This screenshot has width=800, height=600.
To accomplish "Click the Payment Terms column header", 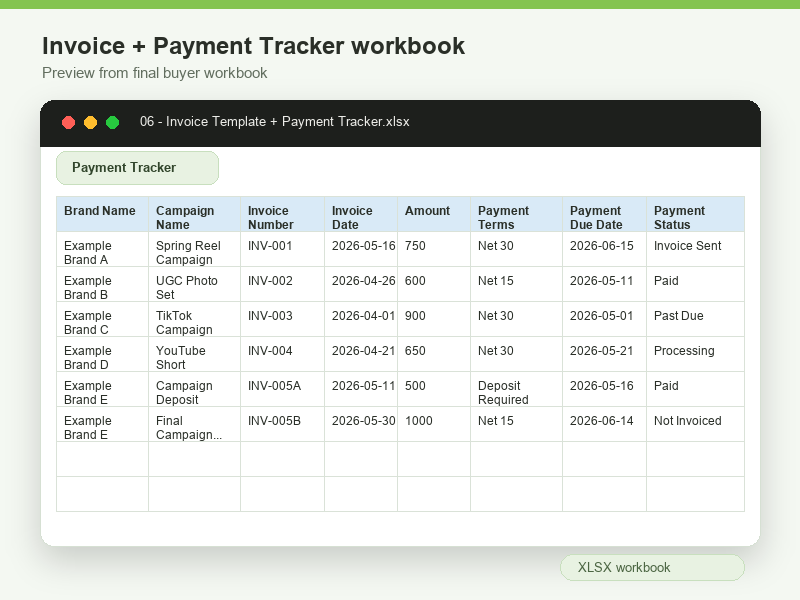I will (x=516, y=214).
